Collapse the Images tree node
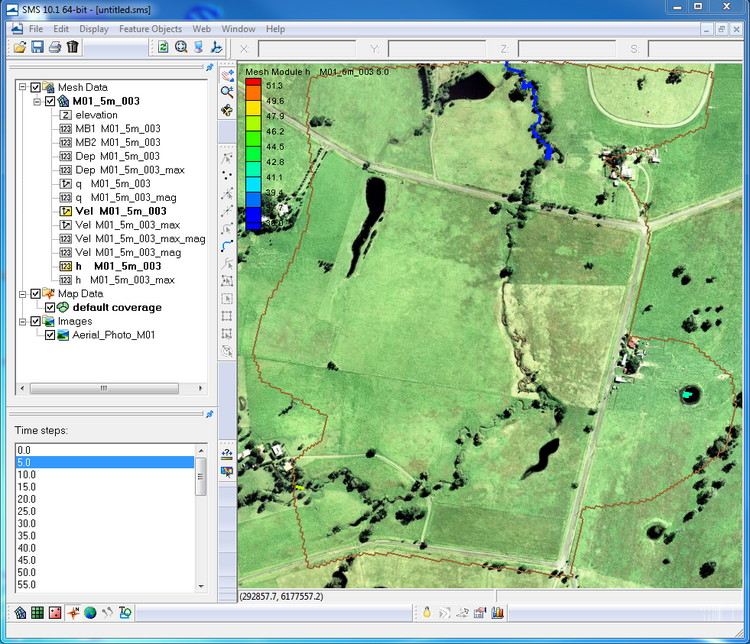Image resolution: width=750 pixels, height=644 pixels. [x=22, y=321]
